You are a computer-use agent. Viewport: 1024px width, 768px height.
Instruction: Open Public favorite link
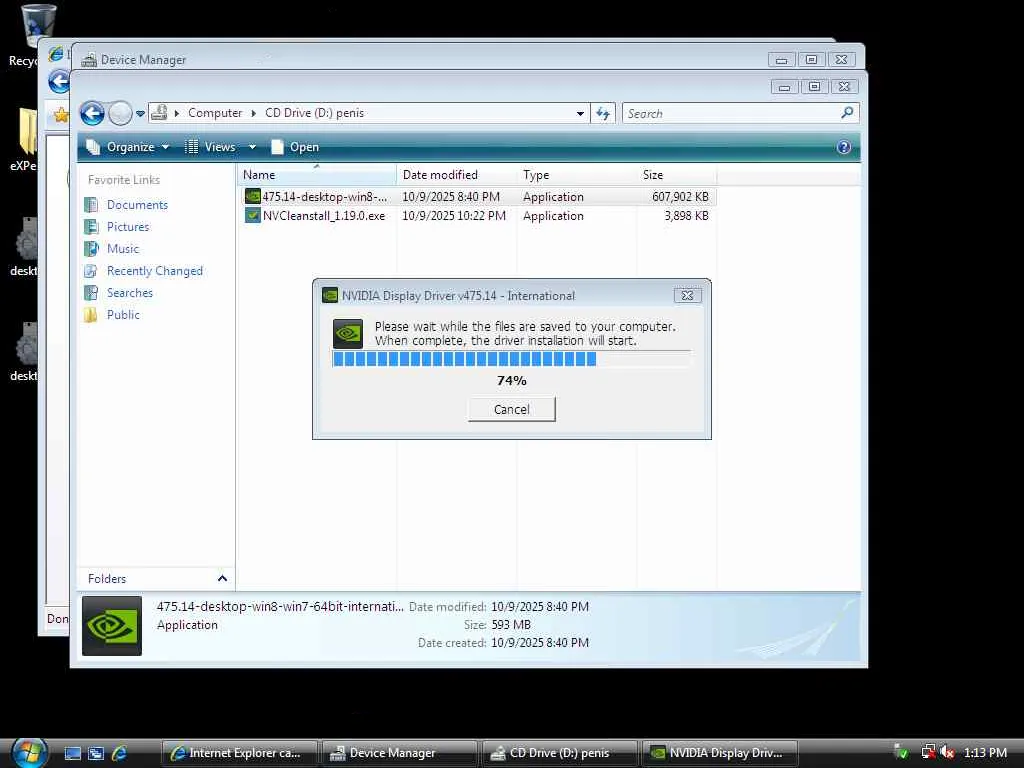(x=123, y=315)
